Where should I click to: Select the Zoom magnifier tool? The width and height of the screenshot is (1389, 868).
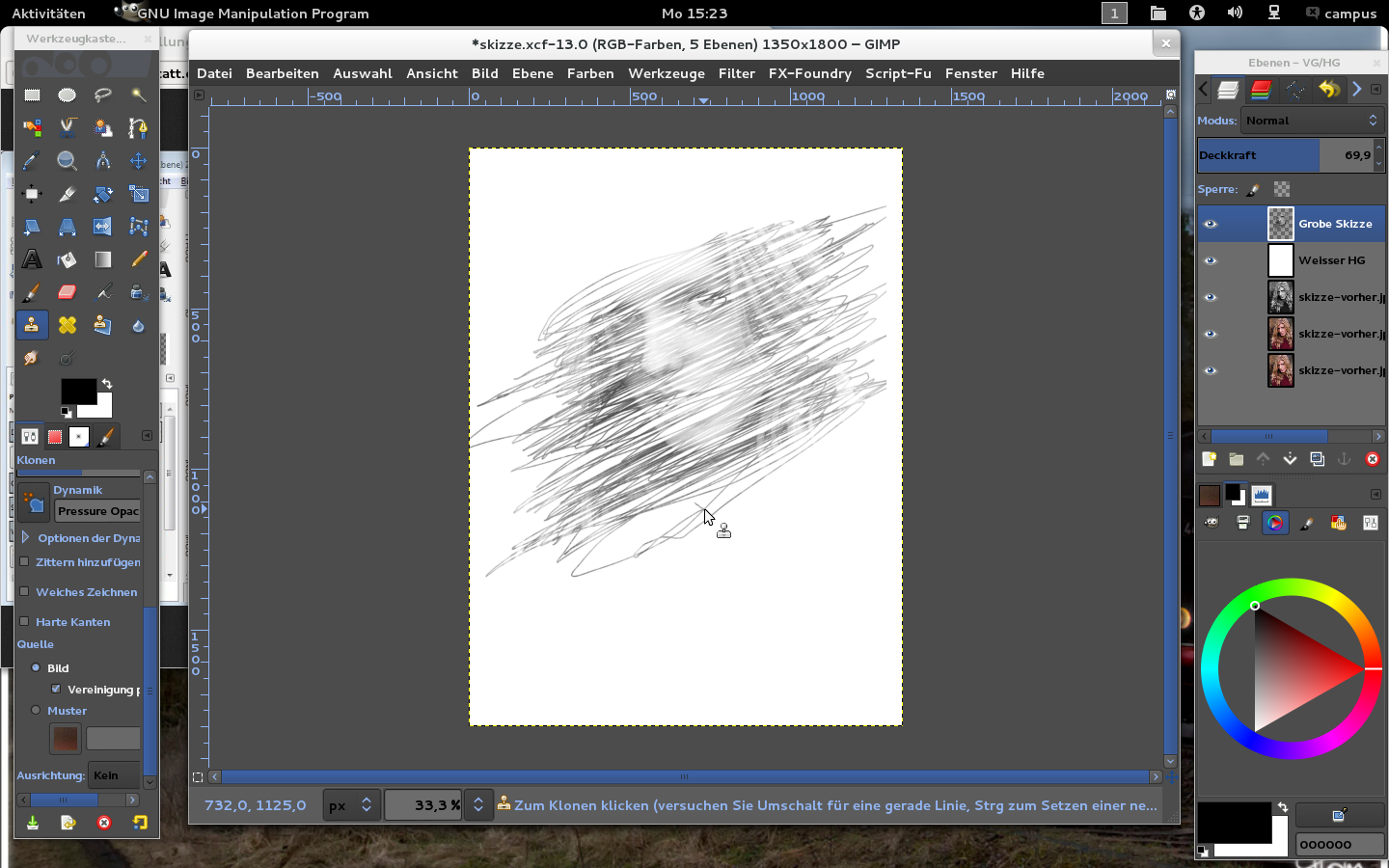click(x=67, y=161)
